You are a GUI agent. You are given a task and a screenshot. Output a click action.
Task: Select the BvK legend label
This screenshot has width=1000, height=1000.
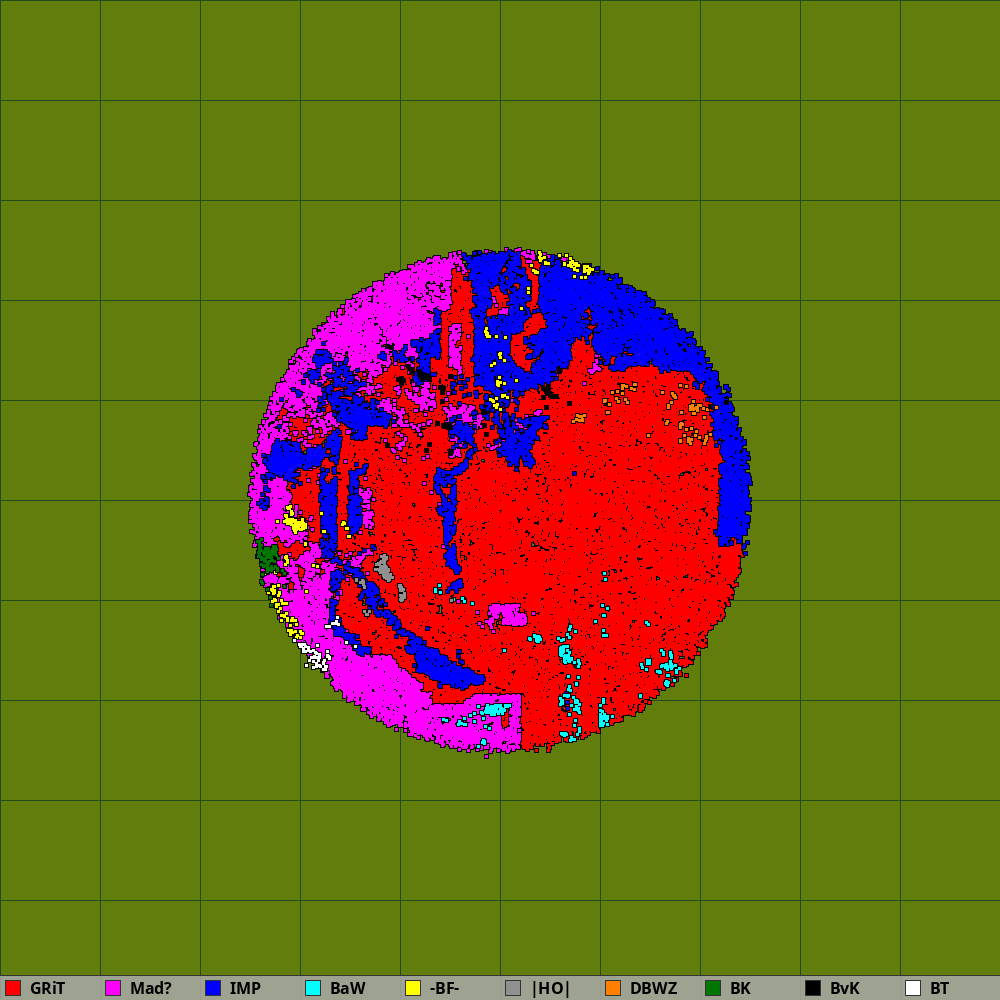[845, 988]
